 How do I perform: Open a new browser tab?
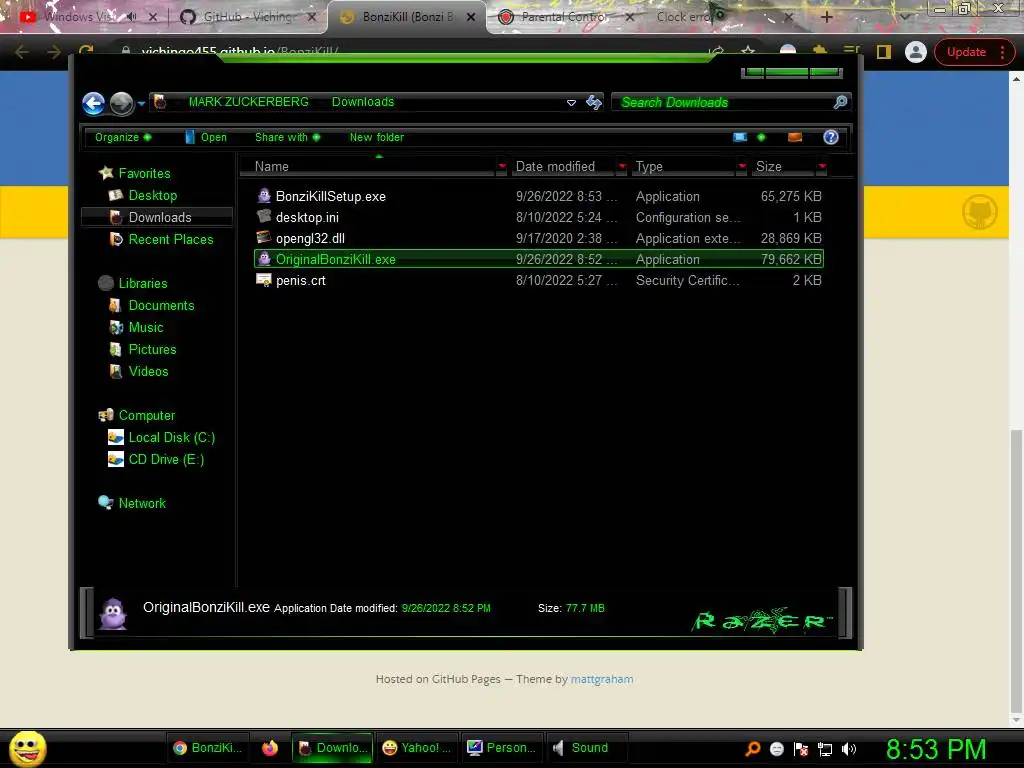[826, 17]
